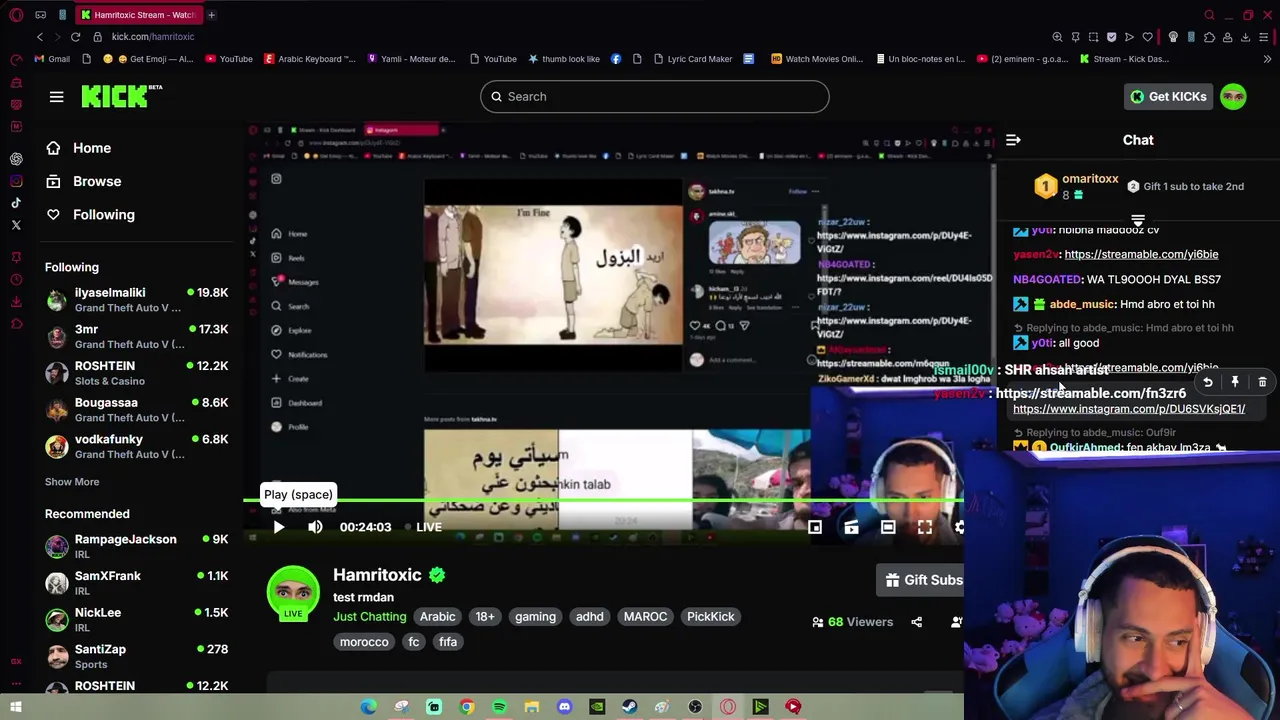Open the player settings gear

click(958, 527)
